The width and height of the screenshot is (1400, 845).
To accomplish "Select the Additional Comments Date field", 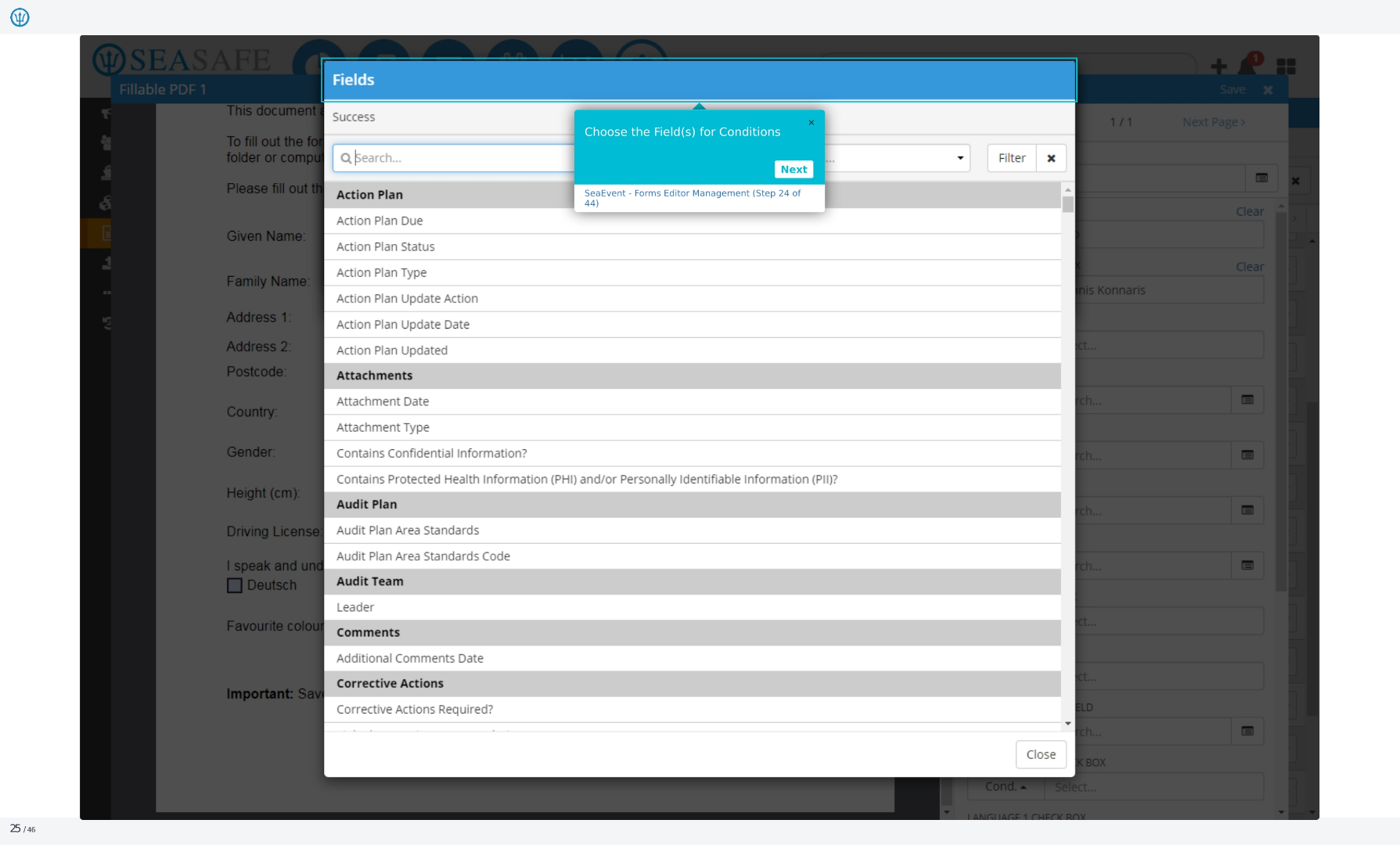I will point(693,658).
